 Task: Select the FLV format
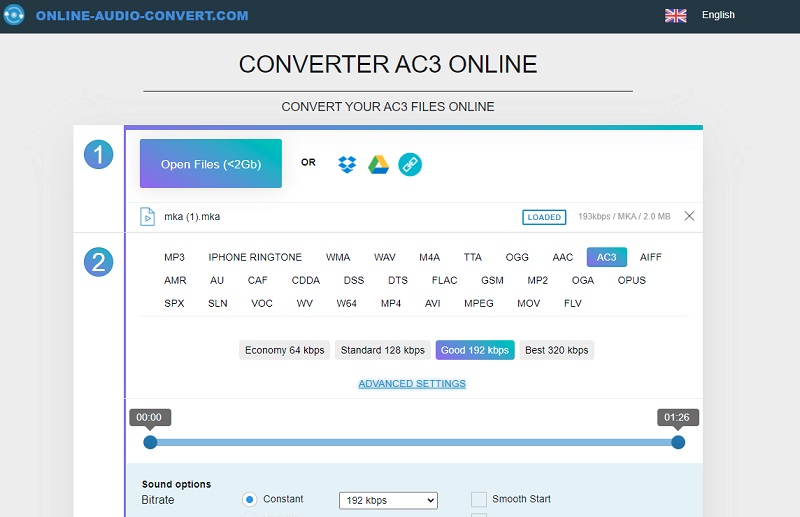click(572, 303)
